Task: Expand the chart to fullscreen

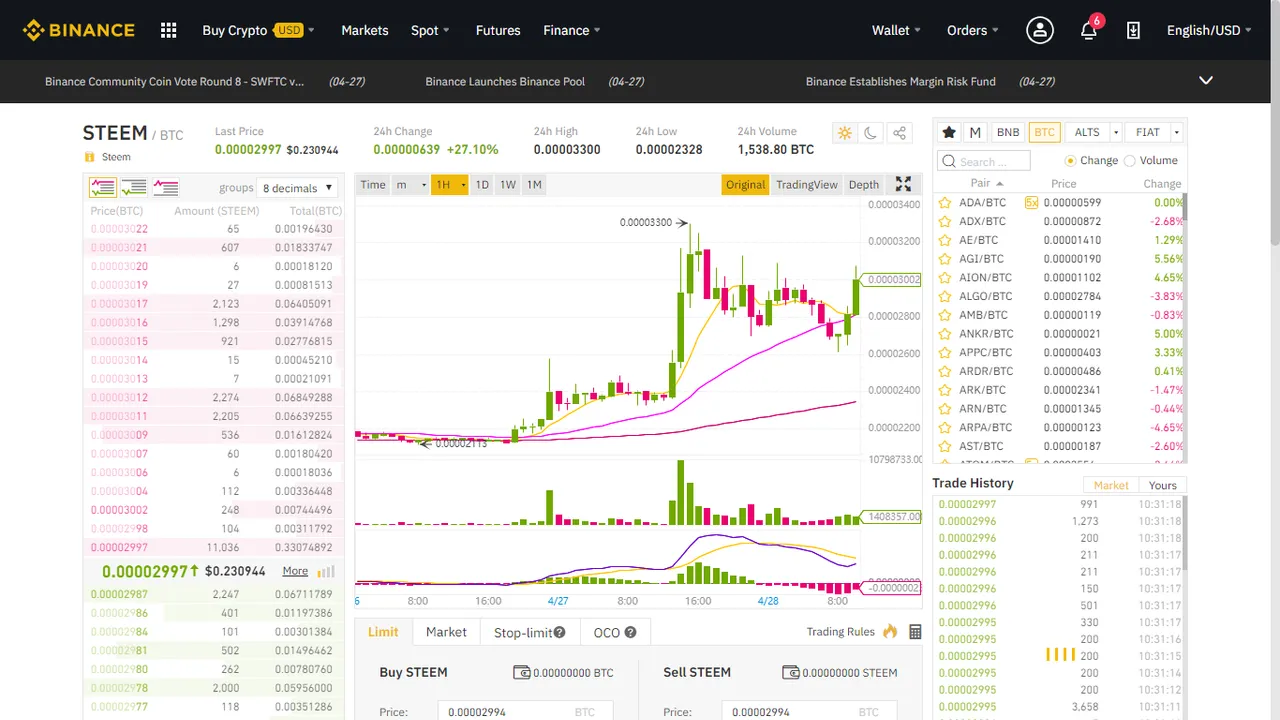Action: (903, 184)
